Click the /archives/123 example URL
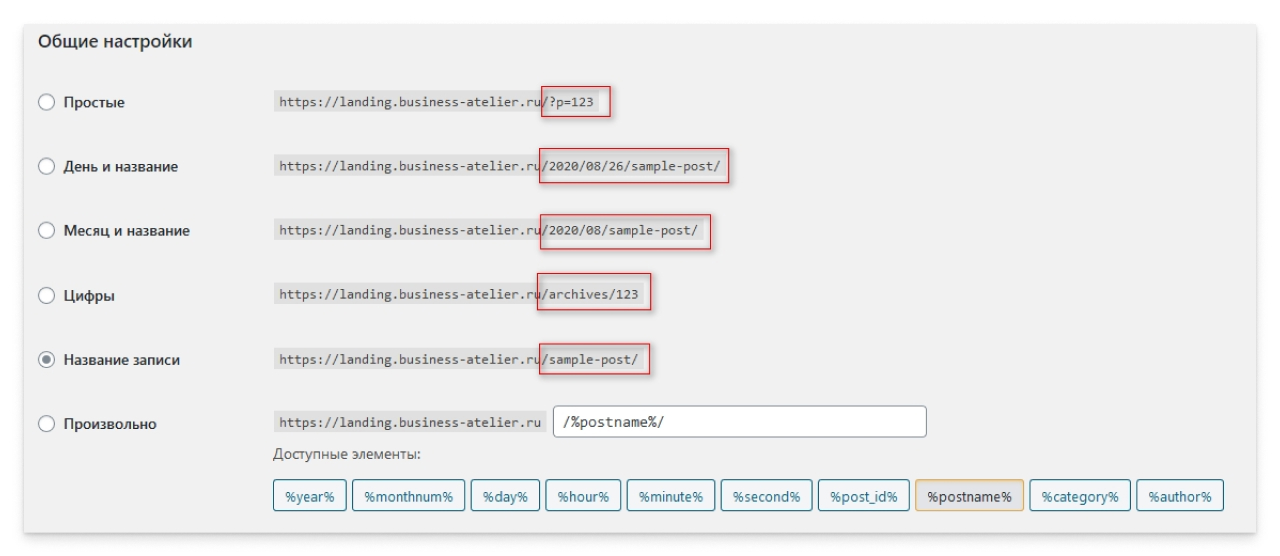This screenshot has width=1280, height=556. click(594, 295)
